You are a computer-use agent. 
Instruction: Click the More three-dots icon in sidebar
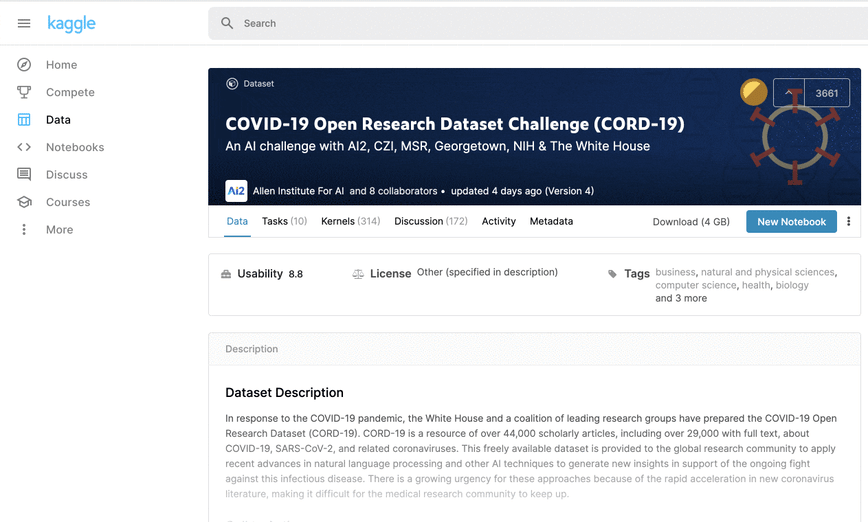click(24, 229)
